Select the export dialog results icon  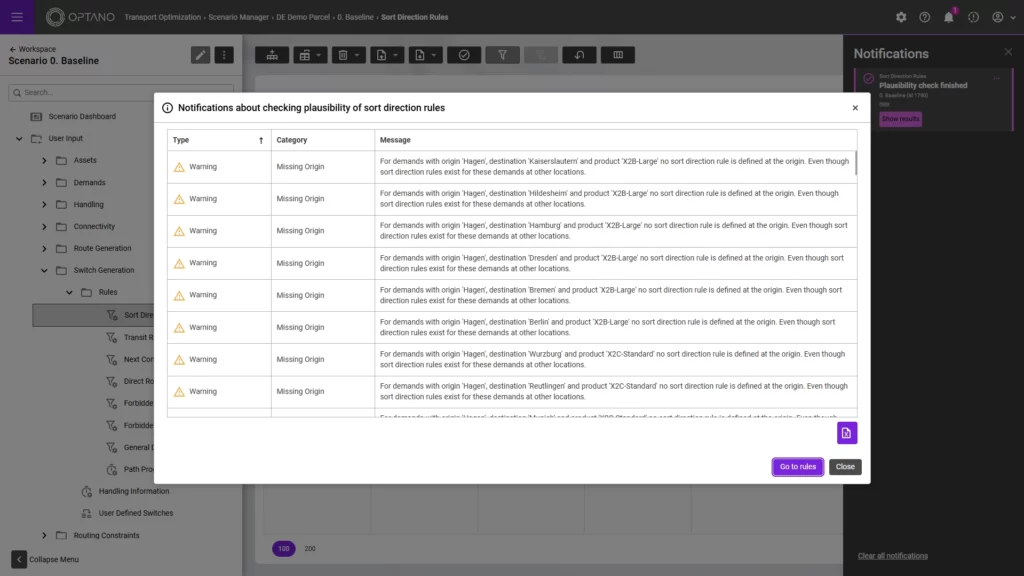(846, 432)
